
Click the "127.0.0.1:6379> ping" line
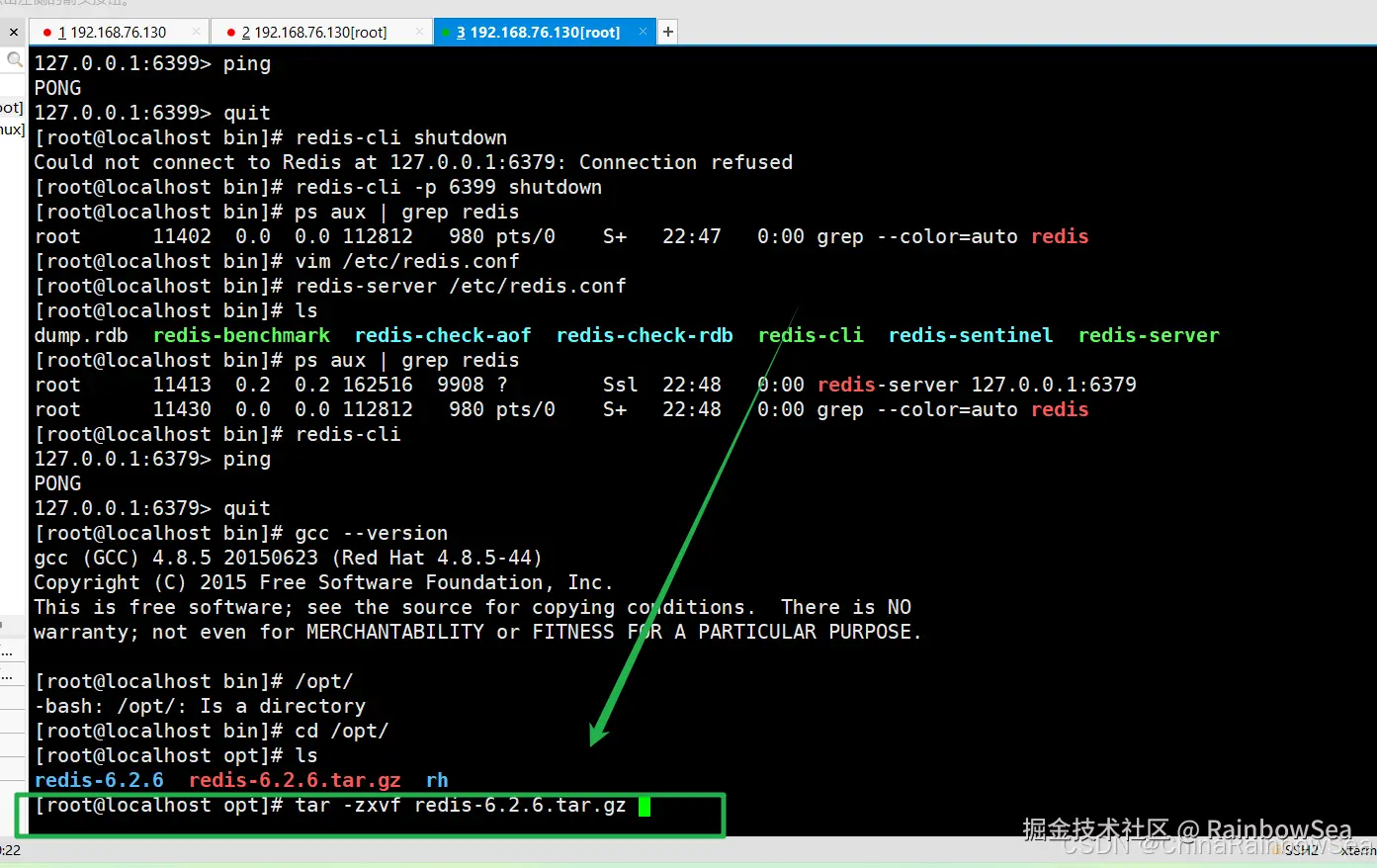[x=152, y=459]
